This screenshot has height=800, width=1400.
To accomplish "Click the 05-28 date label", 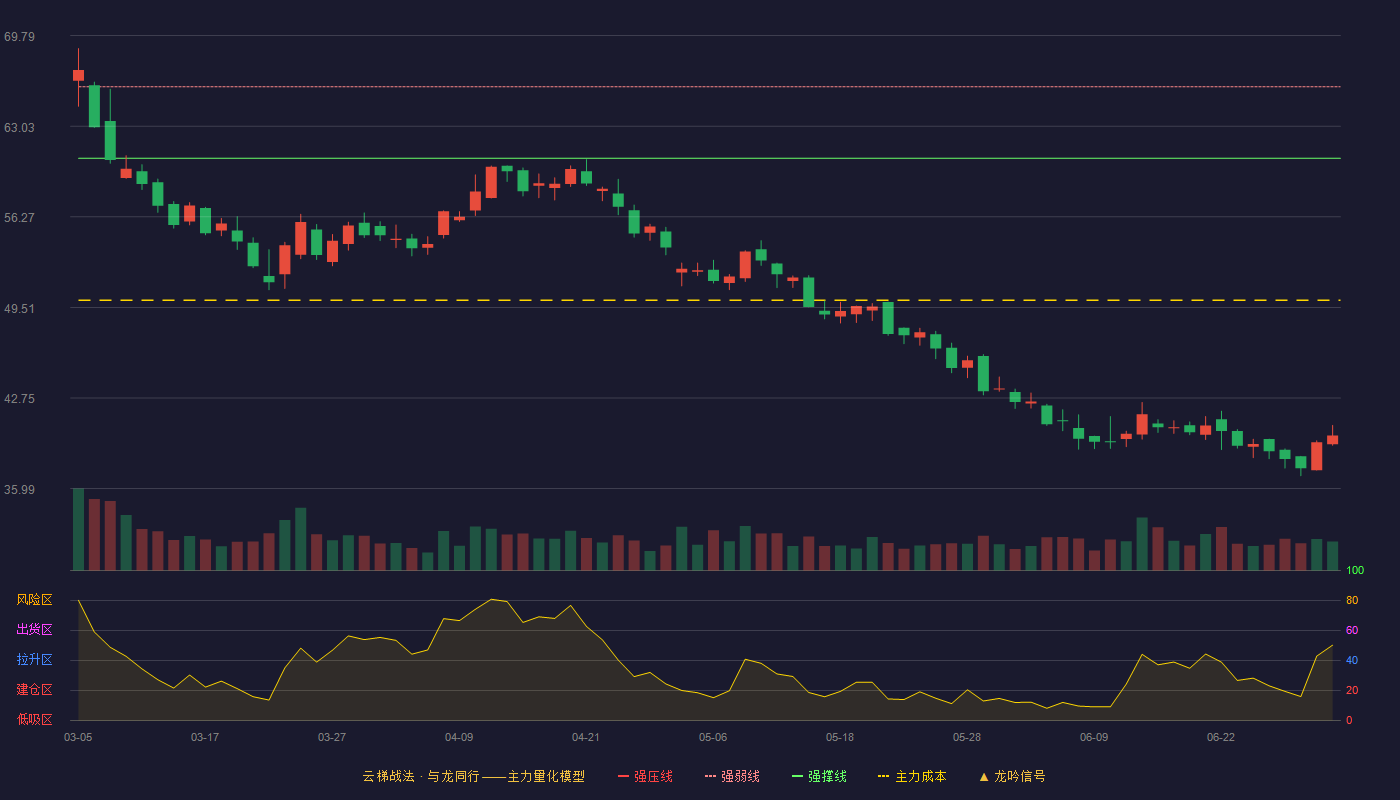I will point(967,737).
